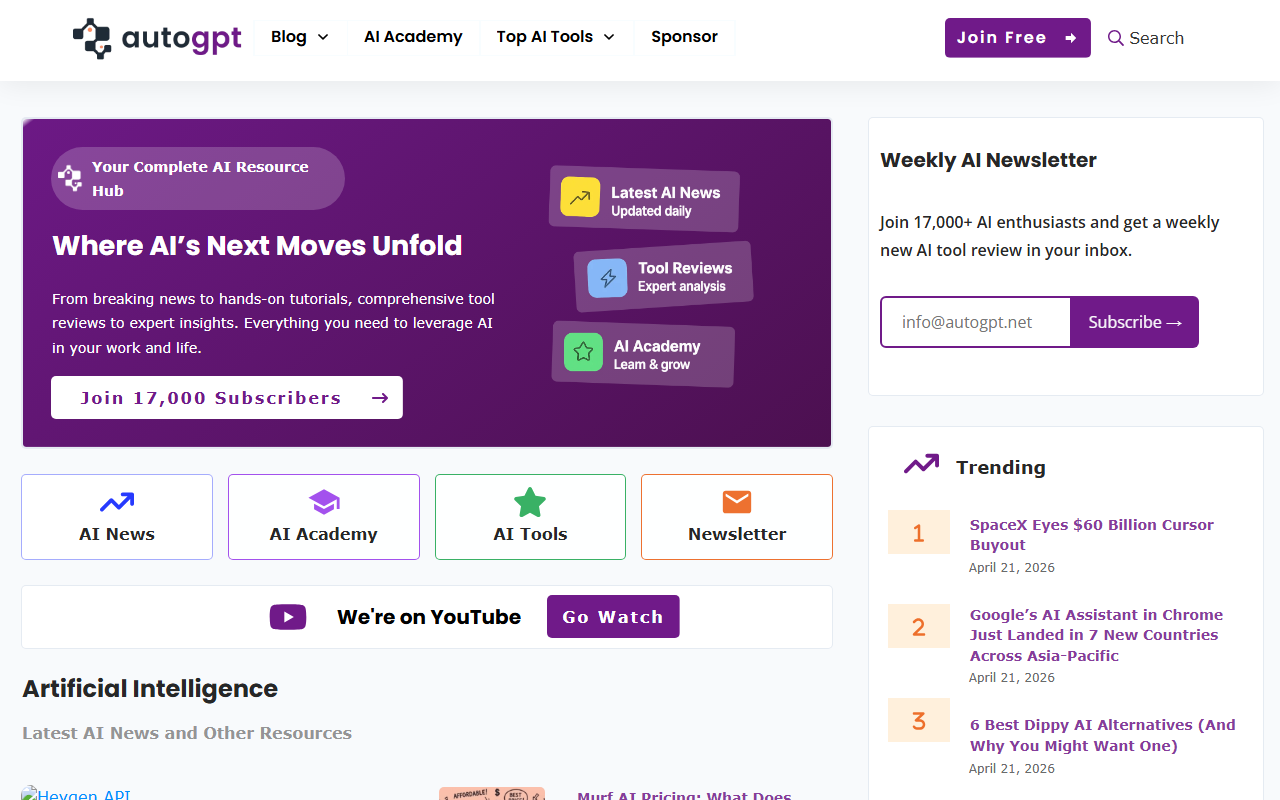Click the Trending purple arrow icon
The height and width of the screenshot is (800, 1280).
(921, 464)
